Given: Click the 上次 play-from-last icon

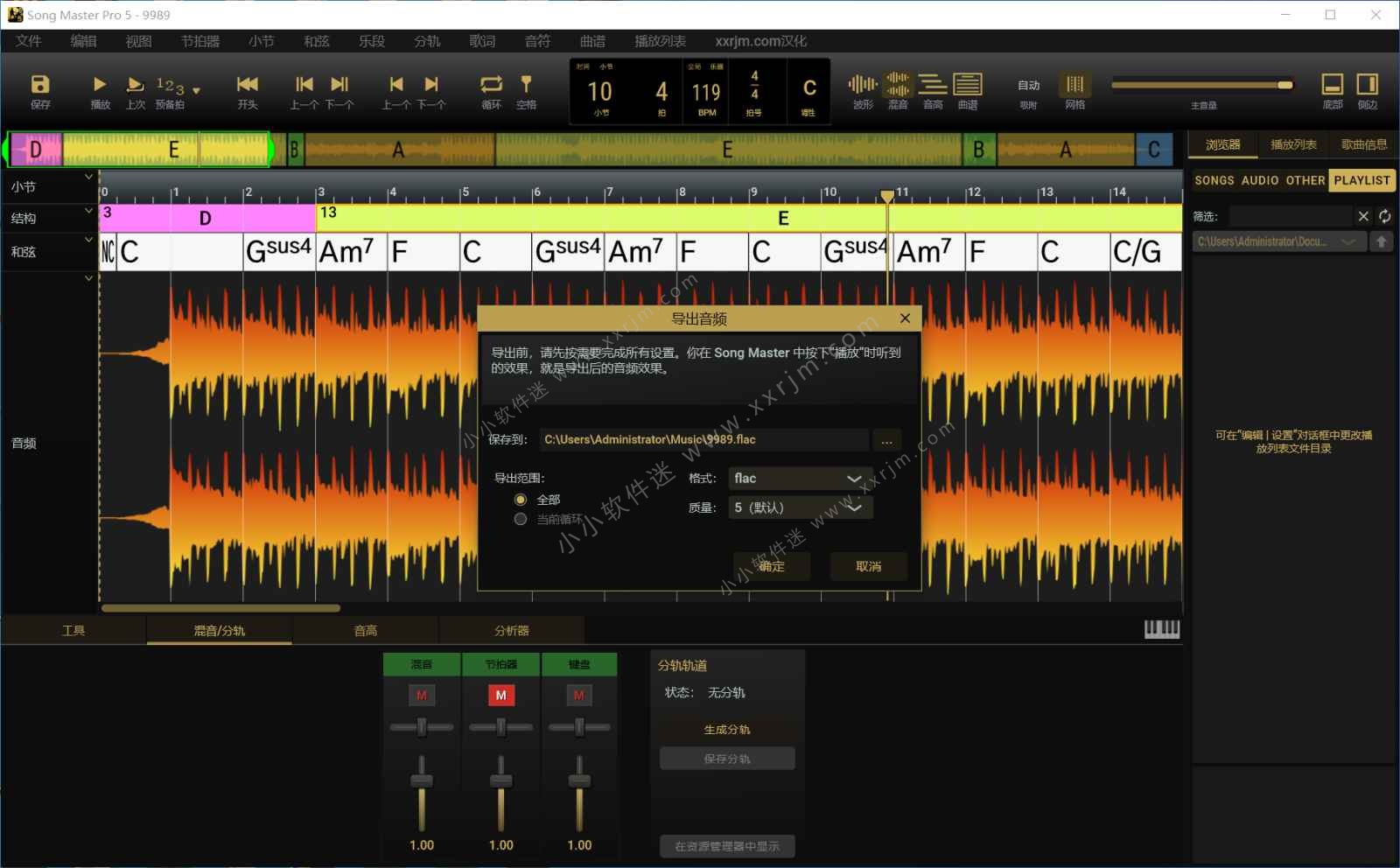Looking at the screenshot, I should point(135,85).
